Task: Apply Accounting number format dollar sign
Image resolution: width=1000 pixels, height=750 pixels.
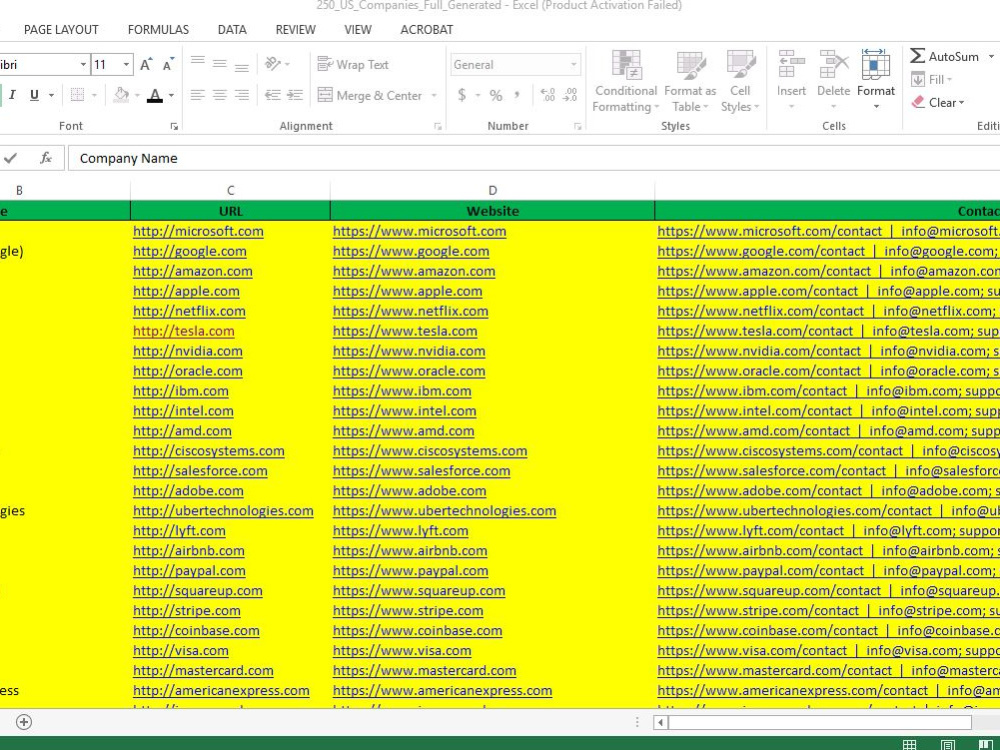Action: pyautogui.click(x=462, y=95)
